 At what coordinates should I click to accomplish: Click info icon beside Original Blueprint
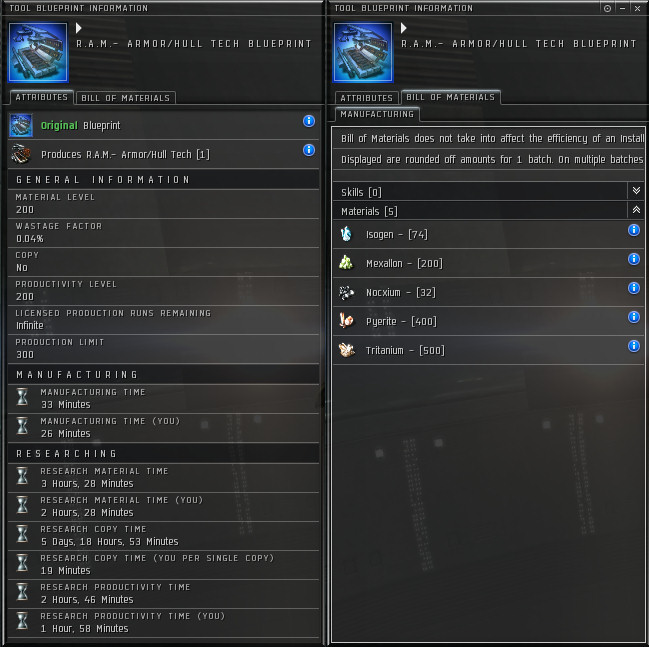point(309,121)
